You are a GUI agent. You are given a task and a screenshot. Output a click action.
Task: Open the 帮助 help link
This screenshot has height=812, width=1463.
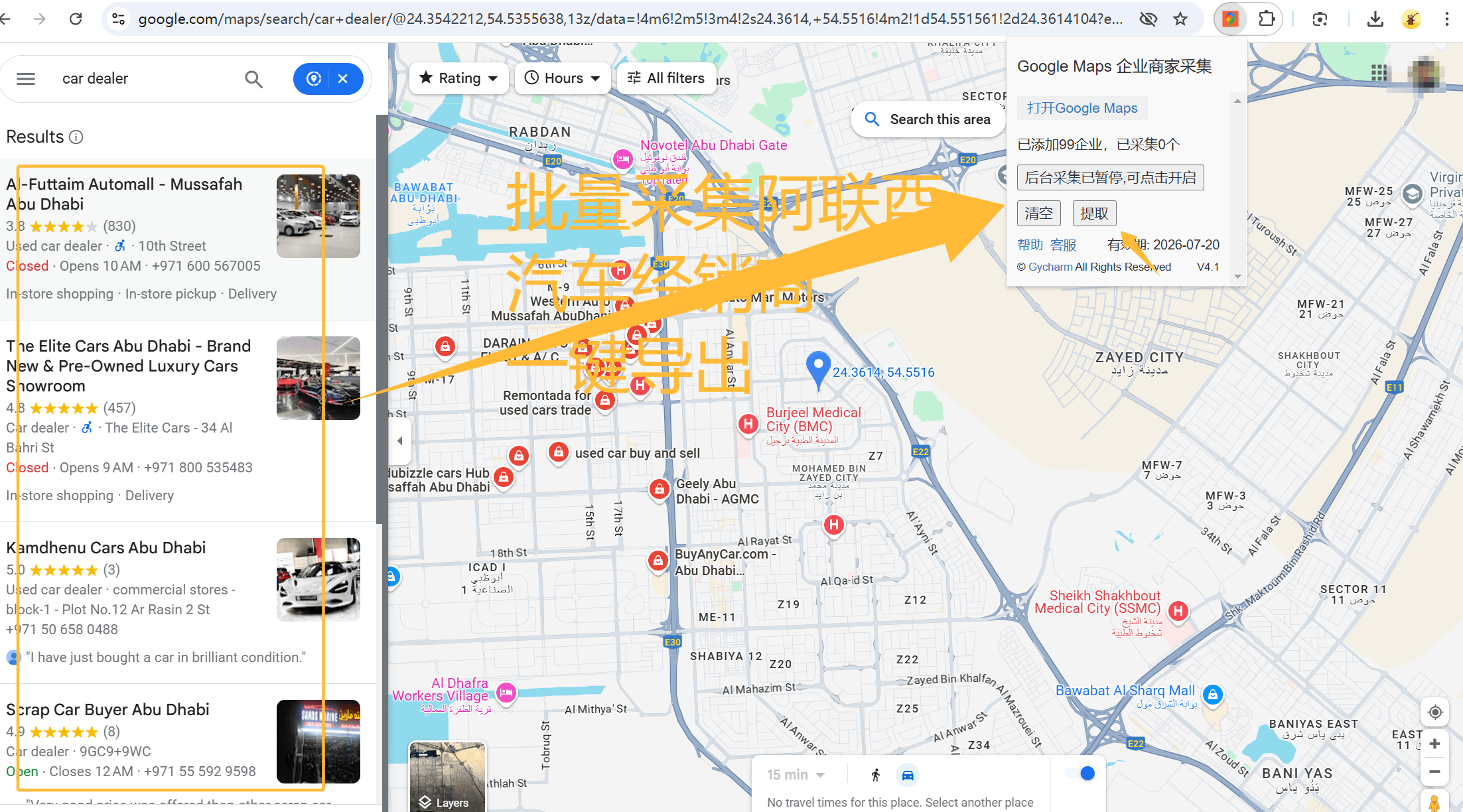[x=1030, y=245]
